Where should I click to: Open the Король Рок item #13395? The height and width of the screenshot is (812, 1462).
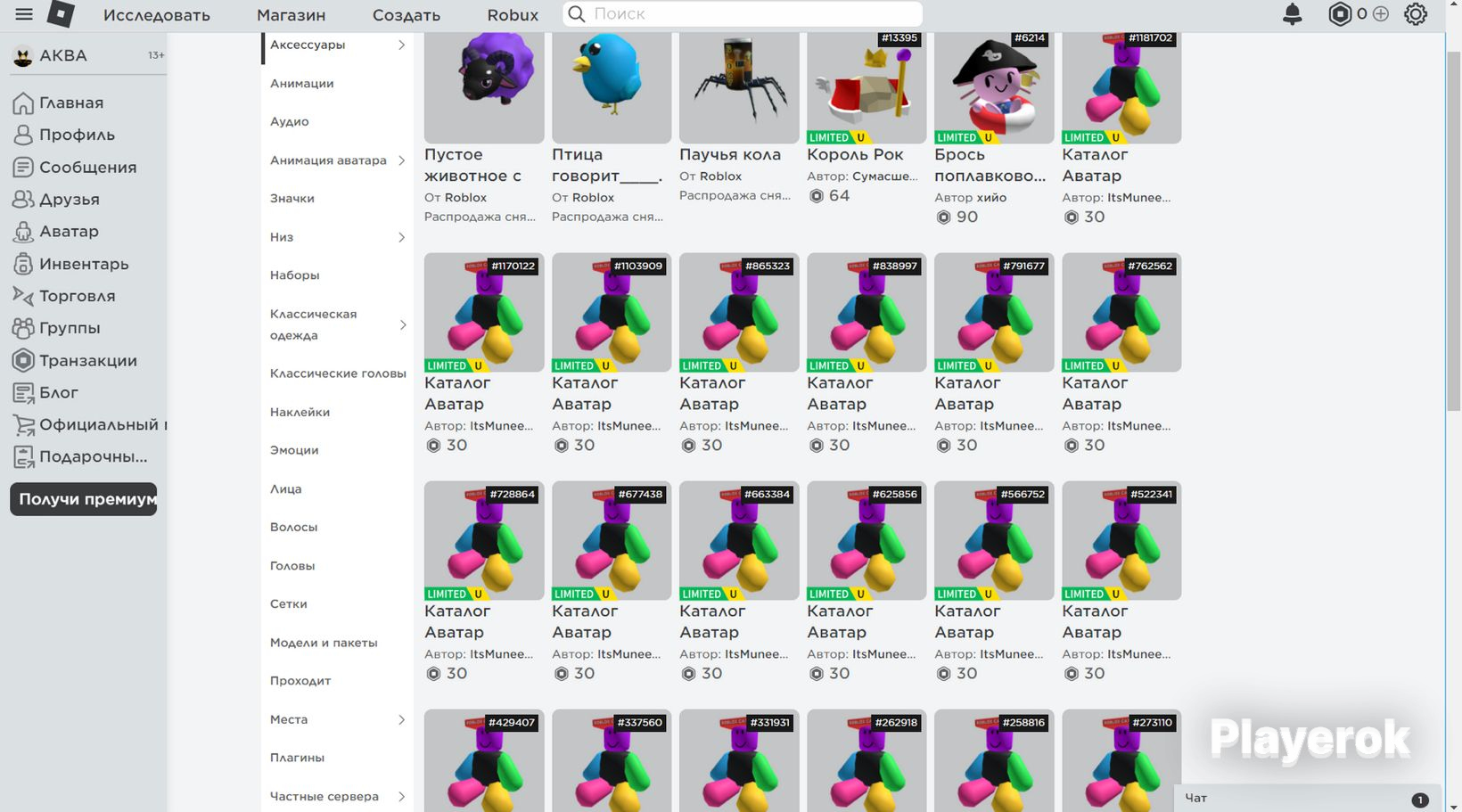867,87
